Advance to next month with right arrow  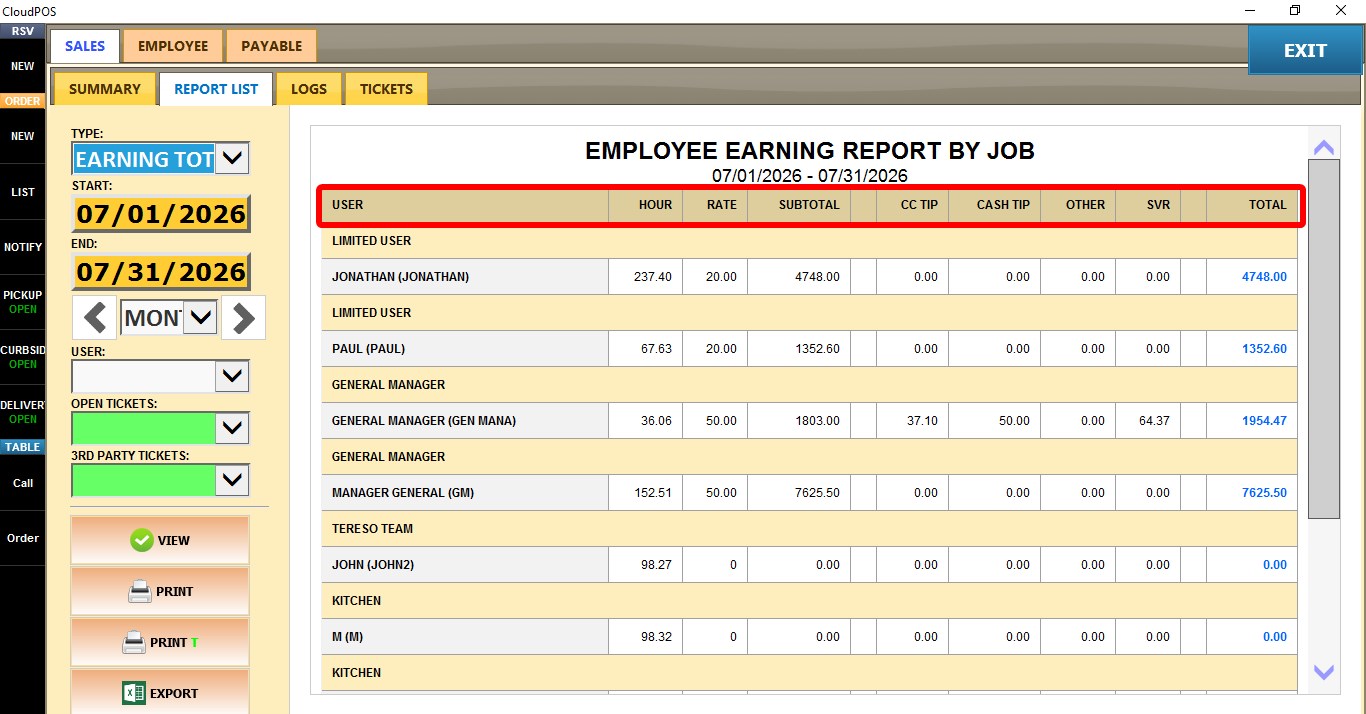[243, 319]
